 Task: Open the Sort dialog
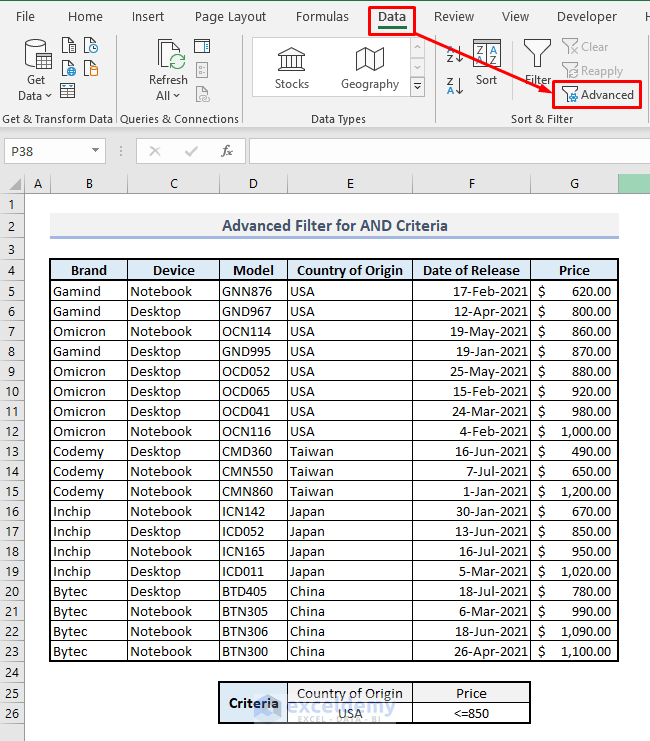pyautogui.click(x=486, y=63)
